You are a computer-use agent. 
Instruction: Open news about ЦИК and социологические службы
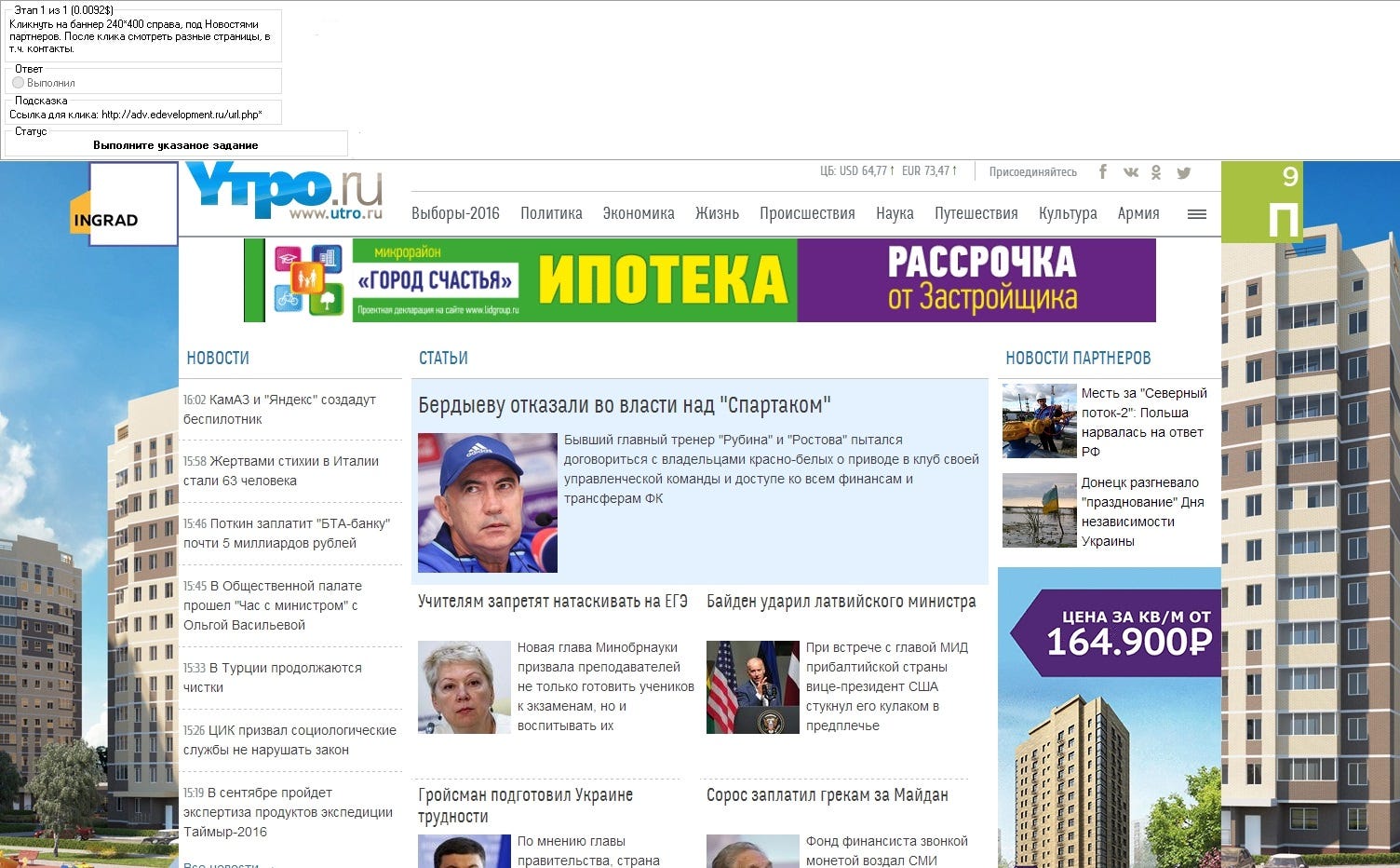[x=289, y=739]
